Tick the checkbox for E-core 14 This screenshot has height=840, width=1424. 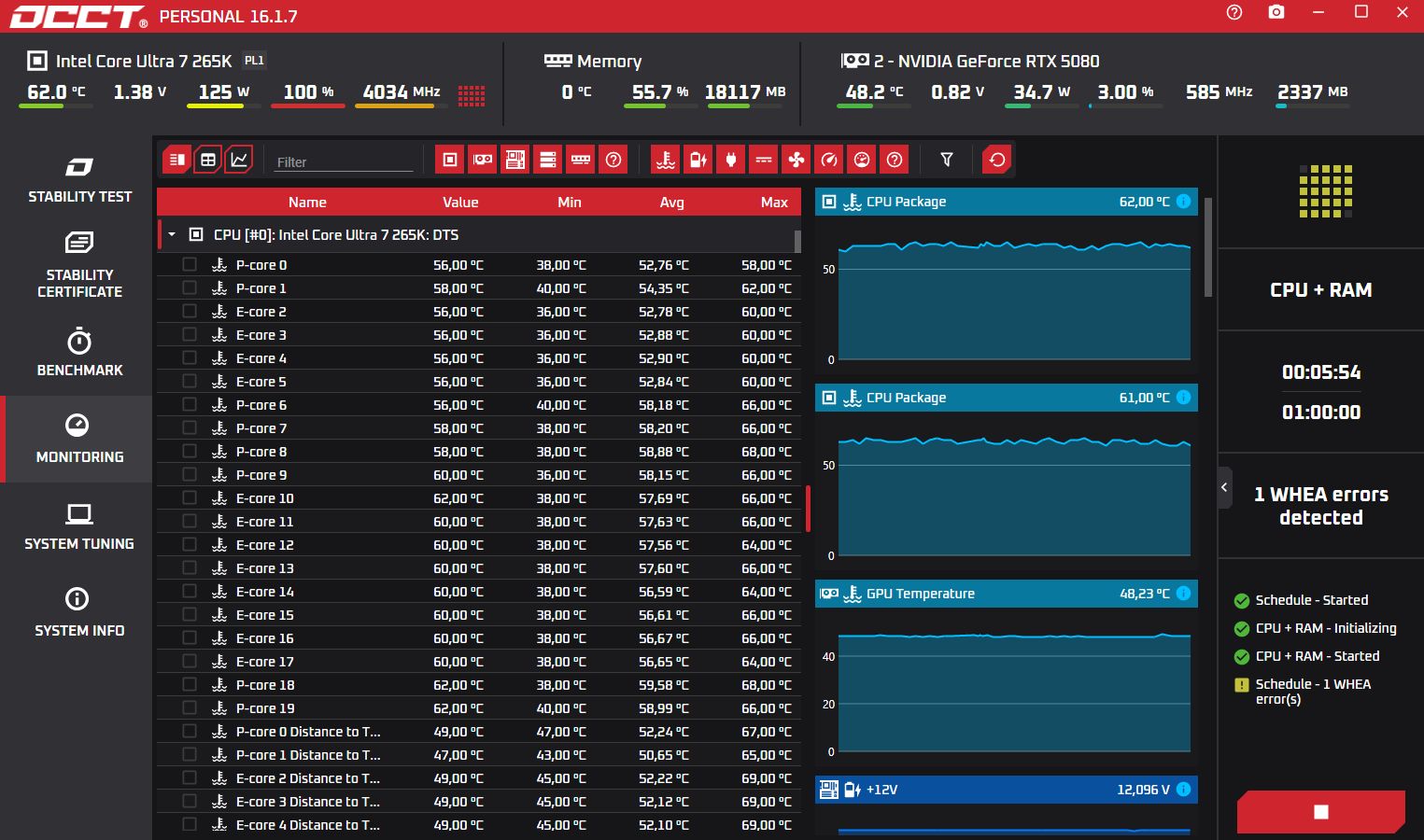190,591
